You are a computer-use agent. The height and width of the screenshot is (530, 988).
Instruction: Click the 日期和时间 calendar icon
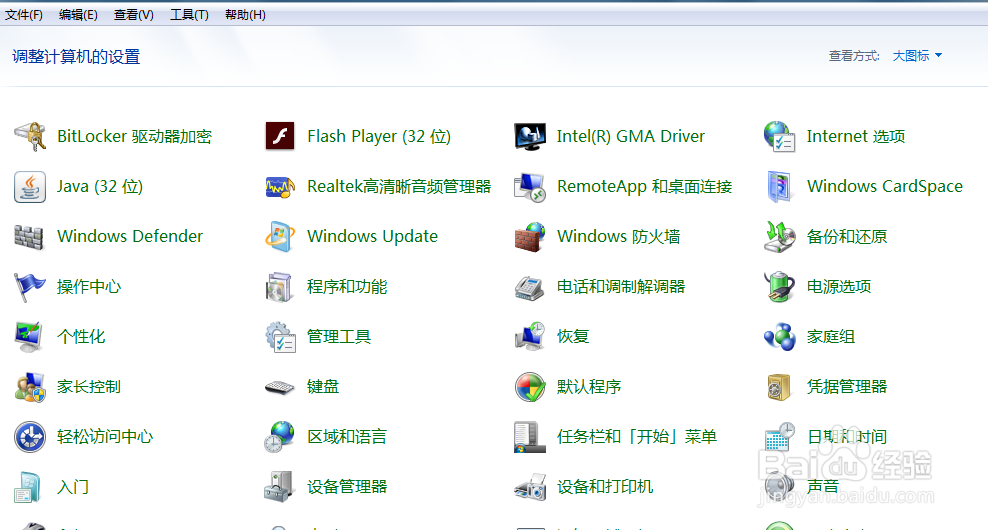tap(779, 437)
